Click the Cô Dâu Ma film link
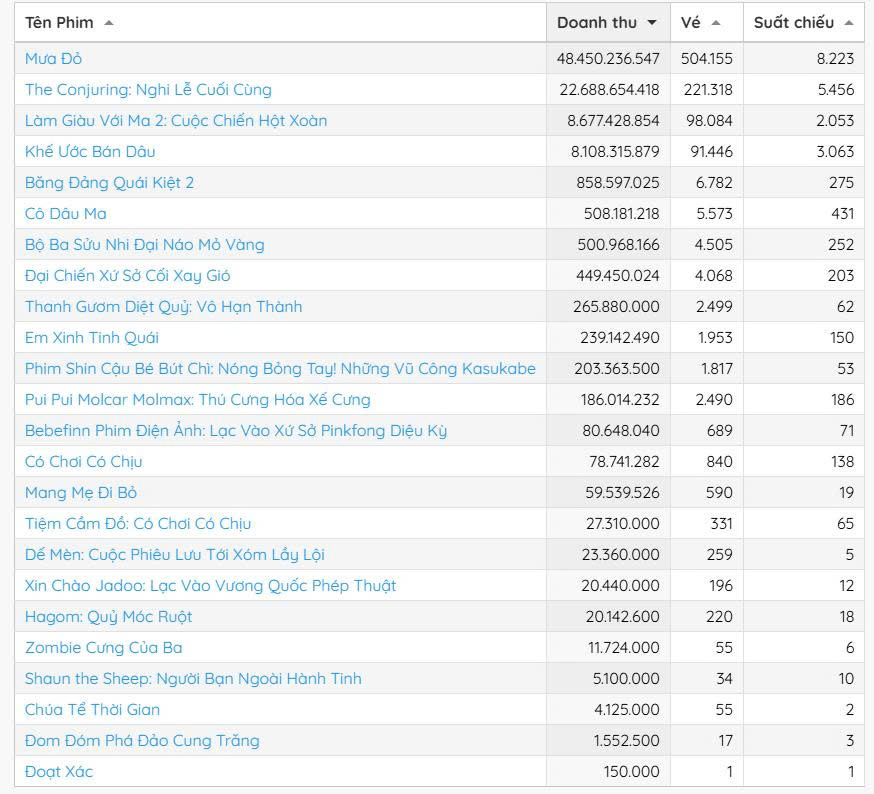The width and height of the screenshot is (874, 794). 66,214
